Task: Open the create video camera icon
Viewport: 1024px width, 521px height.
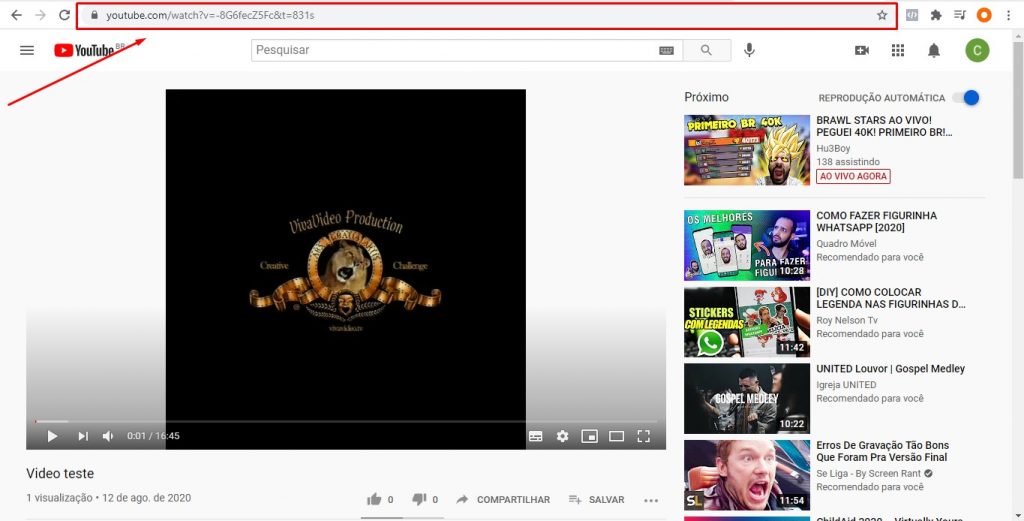Action: tap(862, 50)
